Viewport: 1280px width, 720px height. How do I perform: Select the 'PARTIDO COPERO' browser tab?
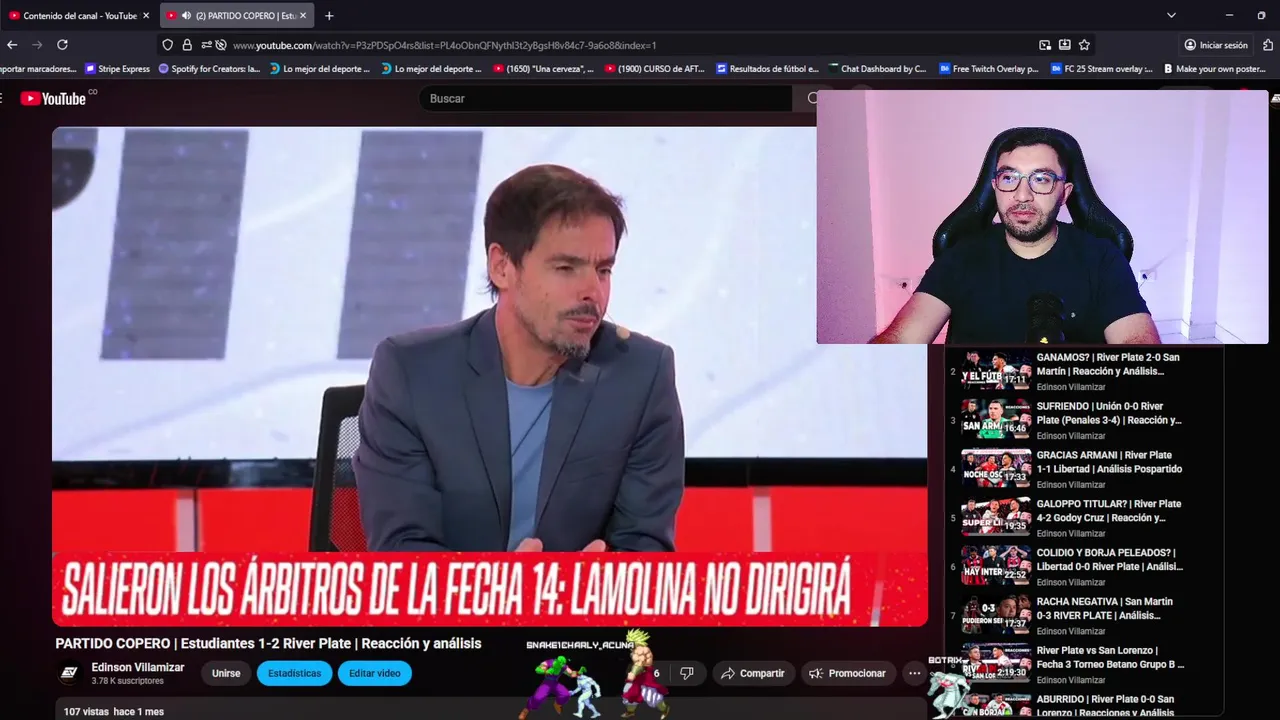click(x=236, y=15)
